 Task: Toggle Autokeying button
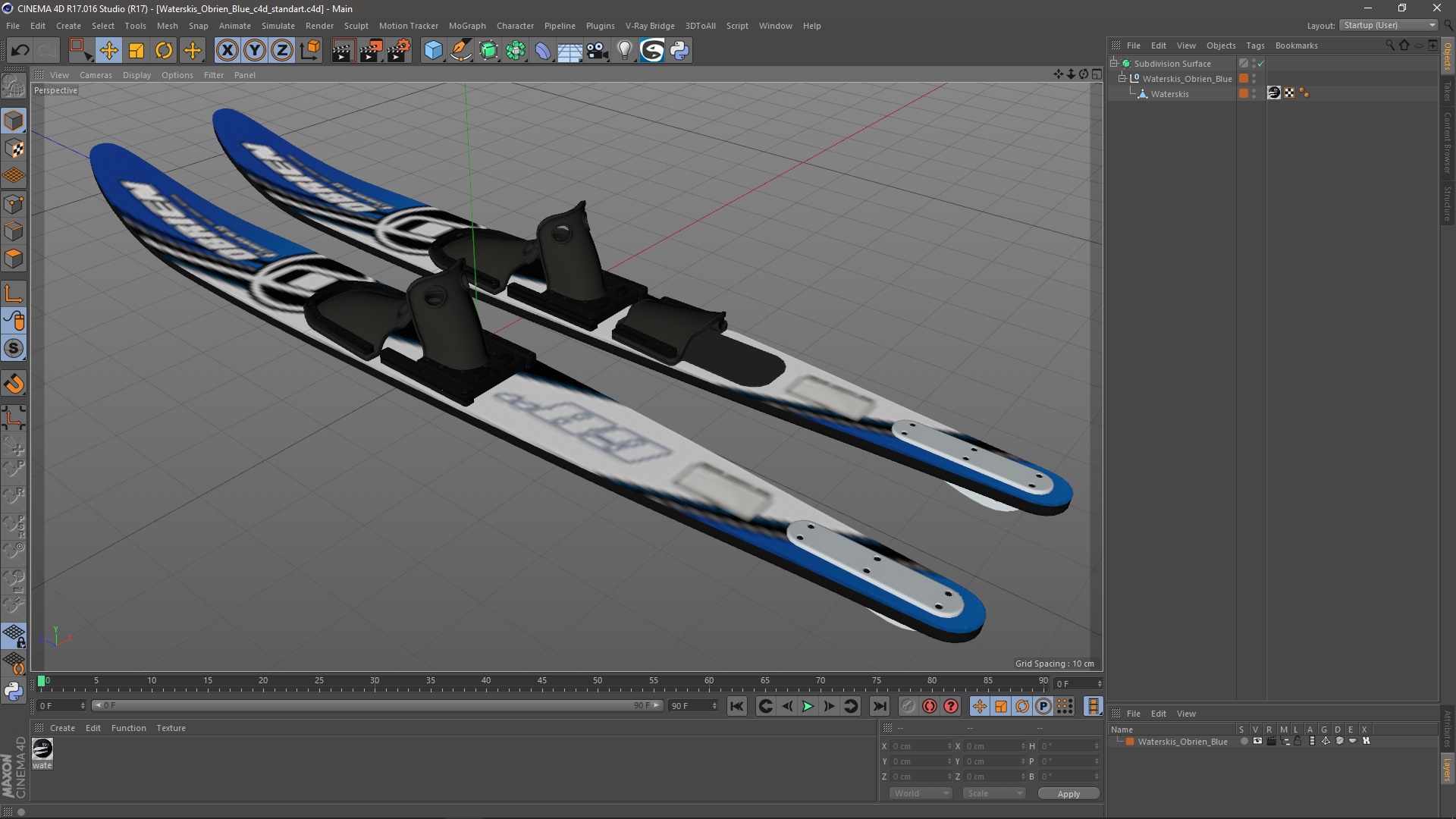(x=929, y=706)
